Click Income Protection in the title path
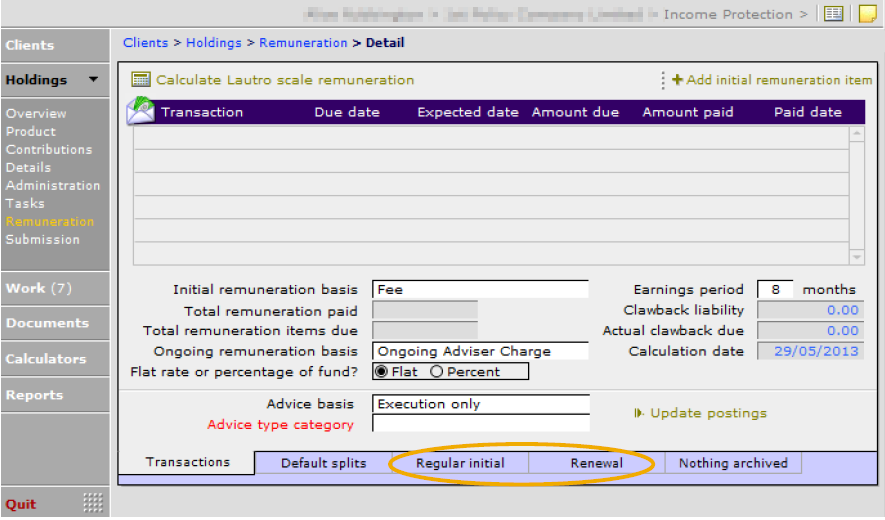This screenshot has width=885, height=520. point(728,14)
